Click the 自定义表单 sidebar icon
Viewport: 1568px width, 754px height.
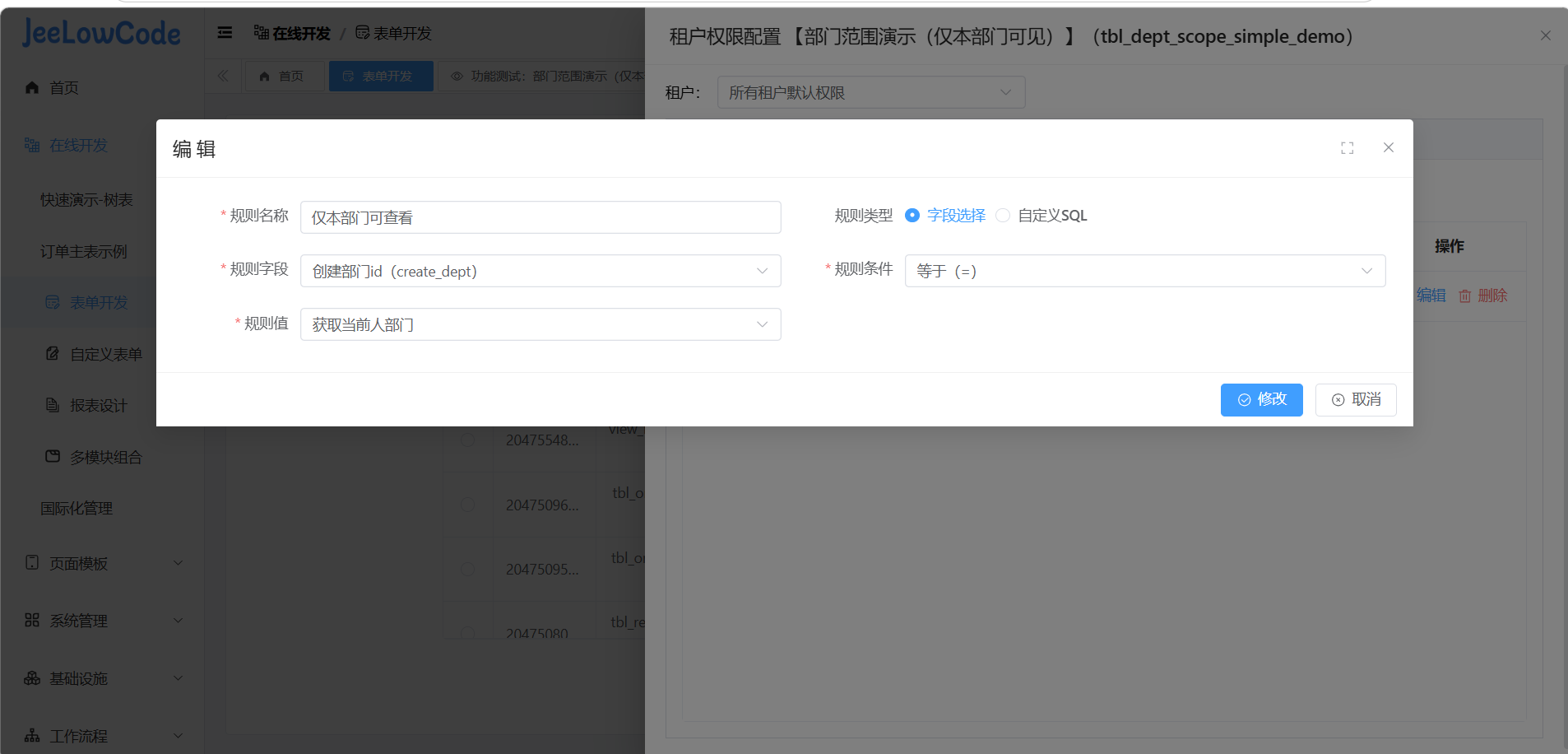(53, 354)
